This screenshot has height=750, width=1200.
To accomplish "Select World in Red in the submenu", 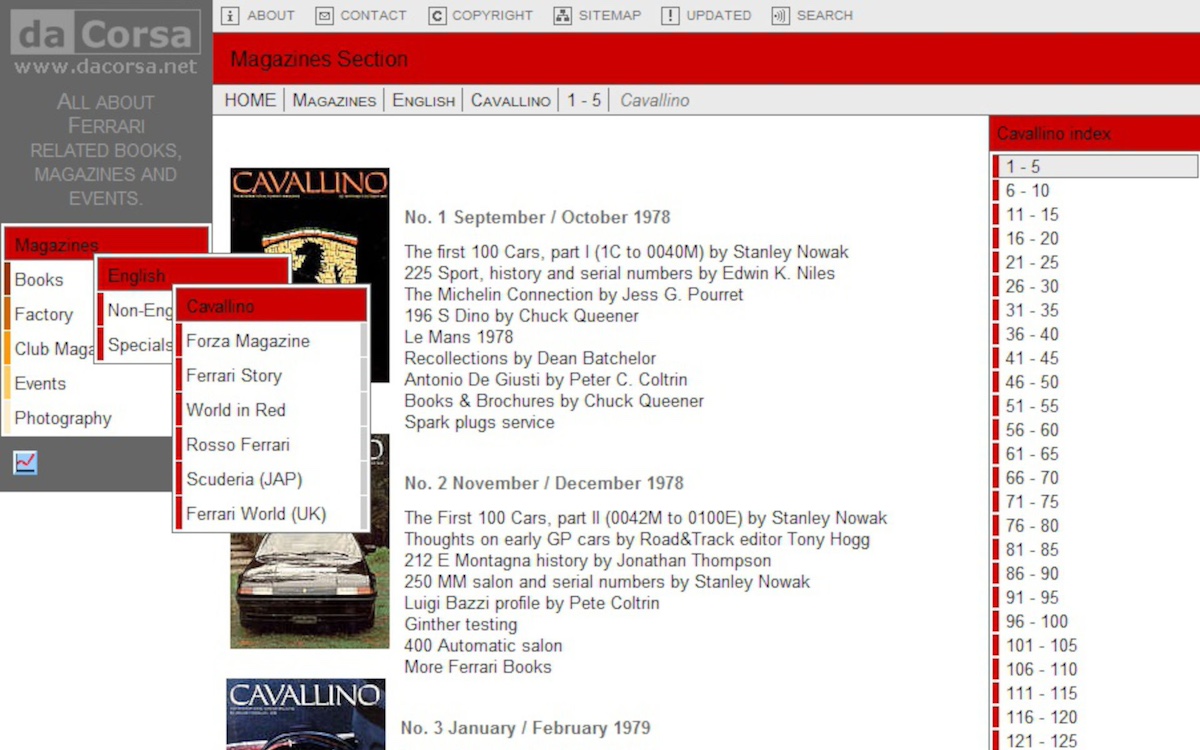I will (271, 410).
